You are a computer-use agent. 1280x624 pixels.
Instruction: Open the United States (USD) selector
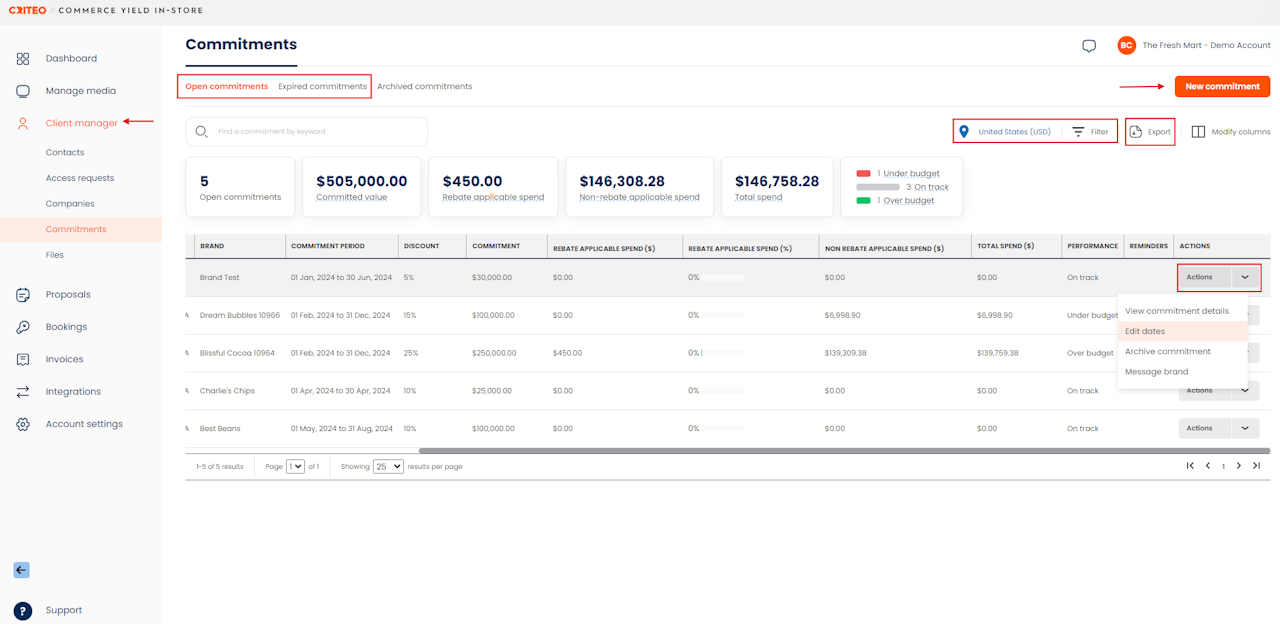(x=1005, y=132)
